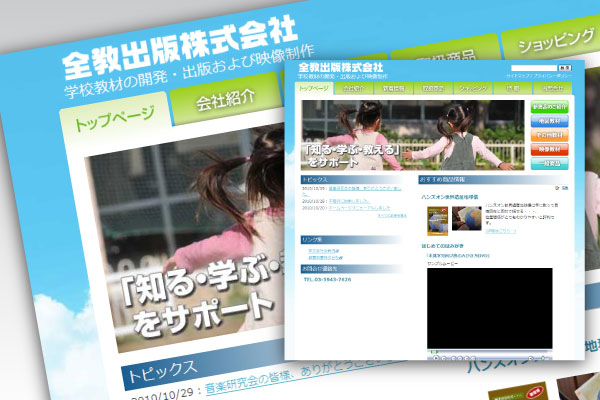
Task: Open 会社紹介 tab in small front page
Action: pos(354,88)
